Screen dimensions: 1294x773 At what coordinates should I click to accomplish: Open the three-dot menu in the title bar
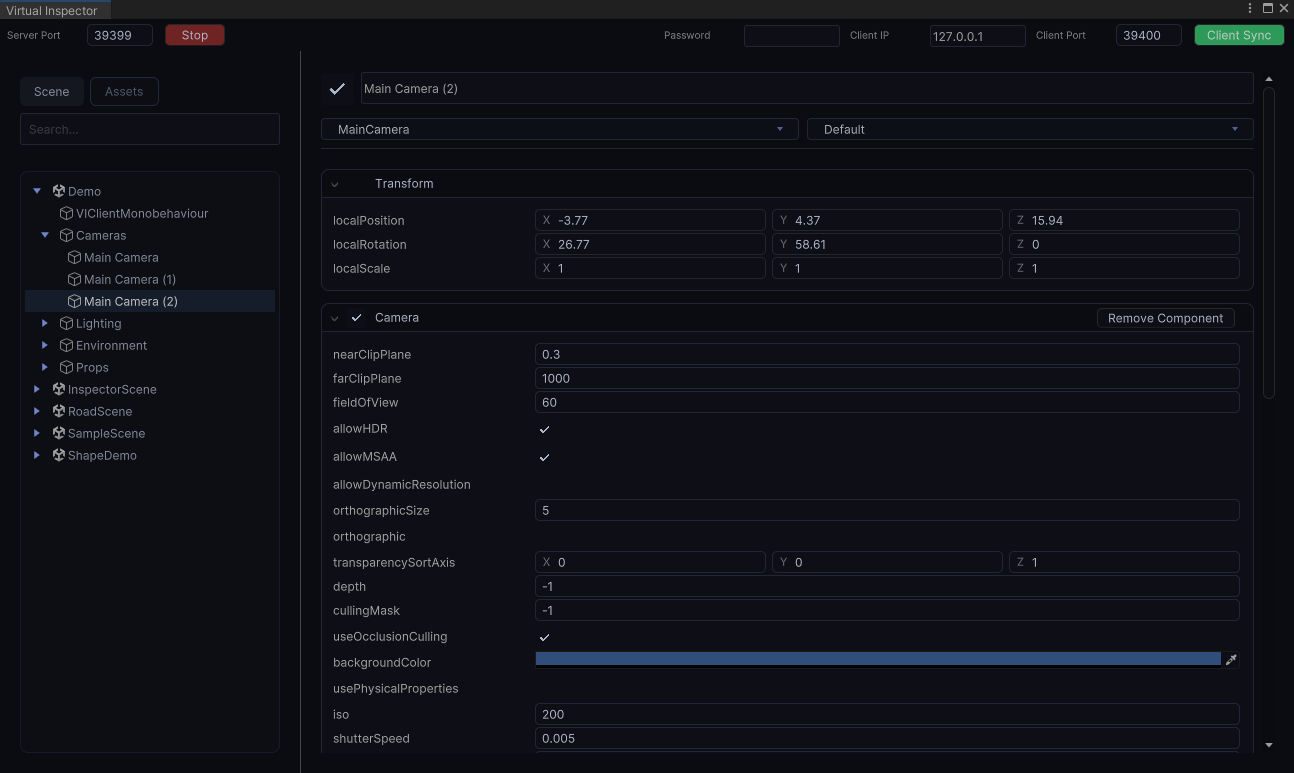coord(1249,8)
